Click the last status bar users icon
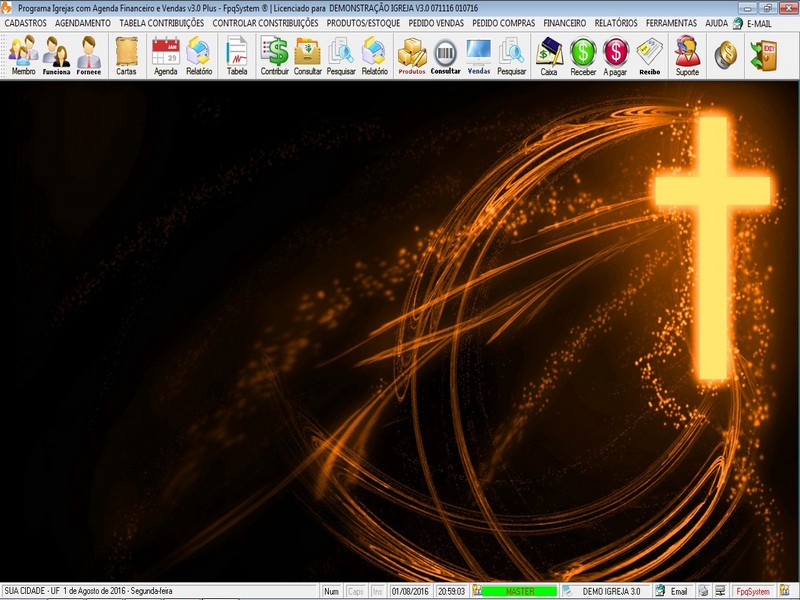 784,591
